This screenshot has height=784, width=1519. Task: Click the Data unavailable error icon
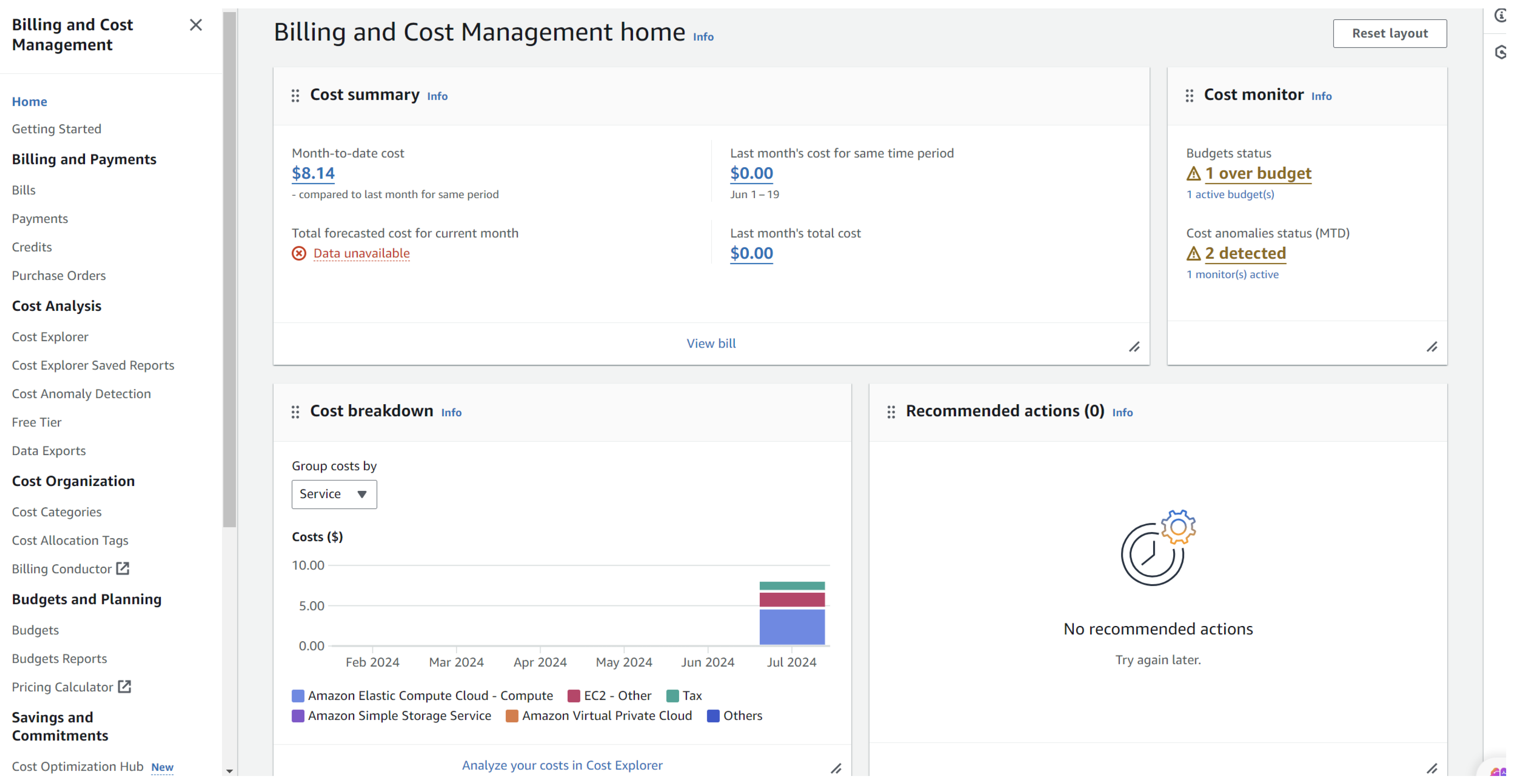(x=299, y=253)
